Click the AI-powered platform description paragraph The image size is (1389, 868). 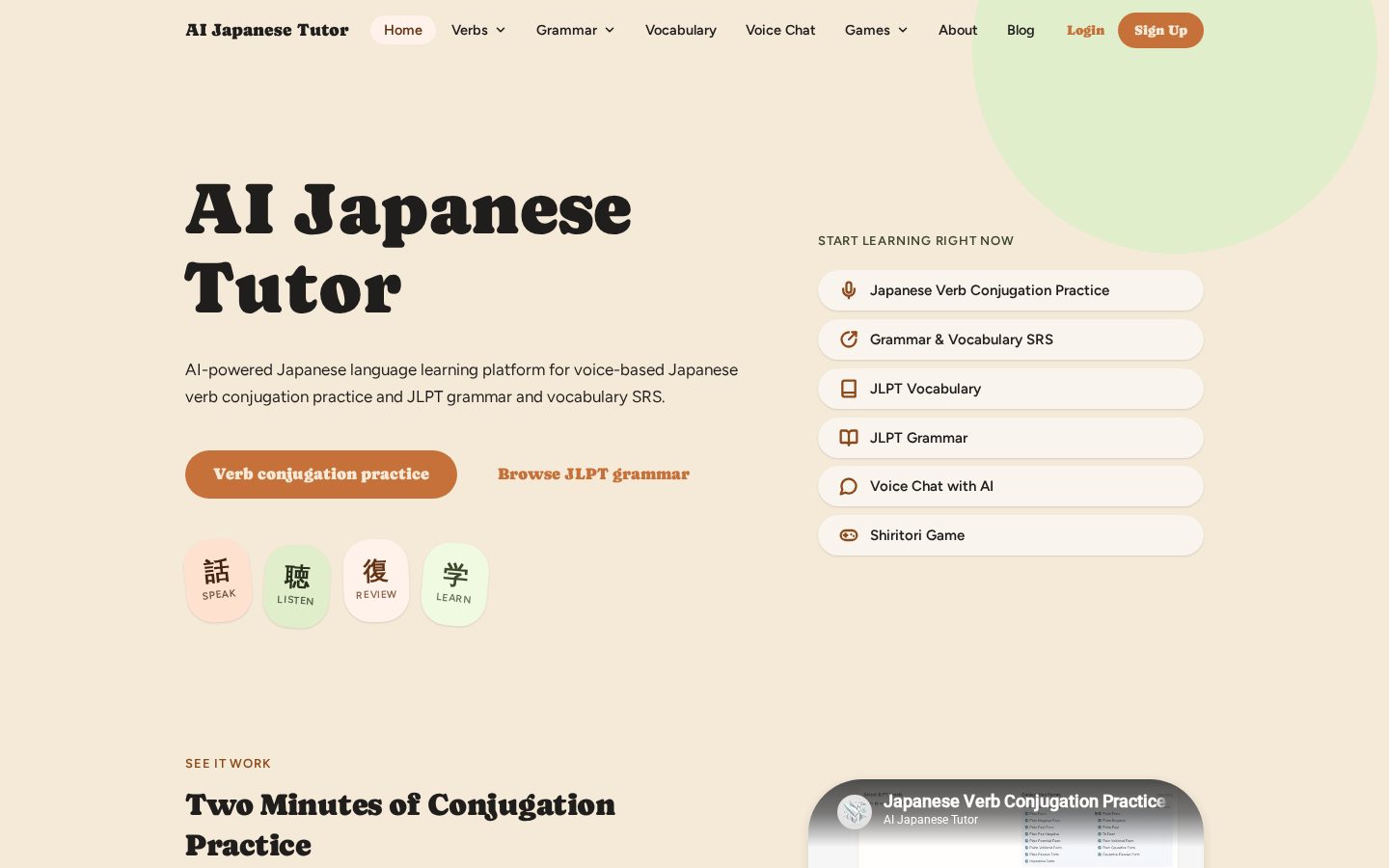(461, 383)
